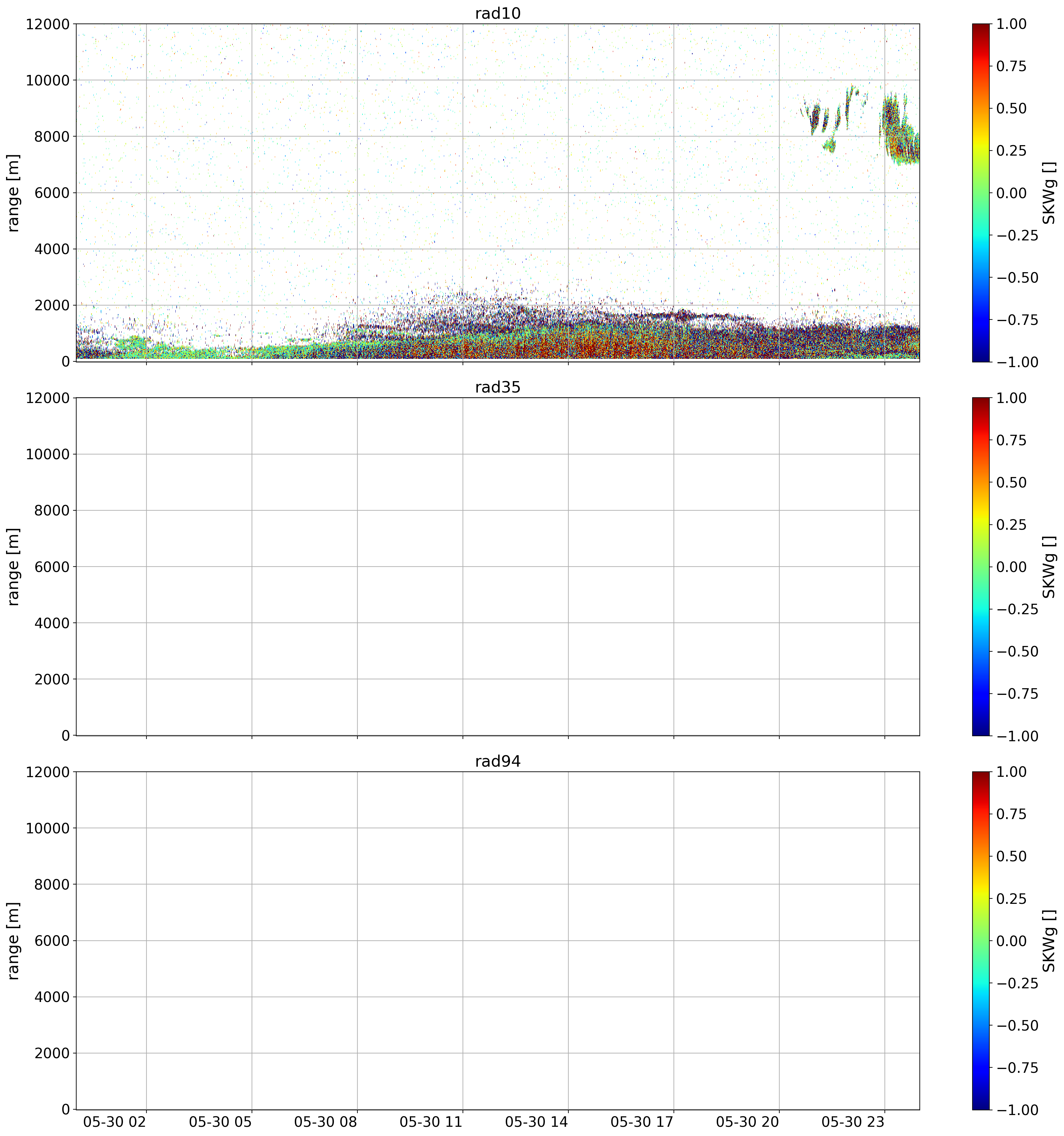Click the "SKWg []" colorbar label beside rad35

point(1048,567)
